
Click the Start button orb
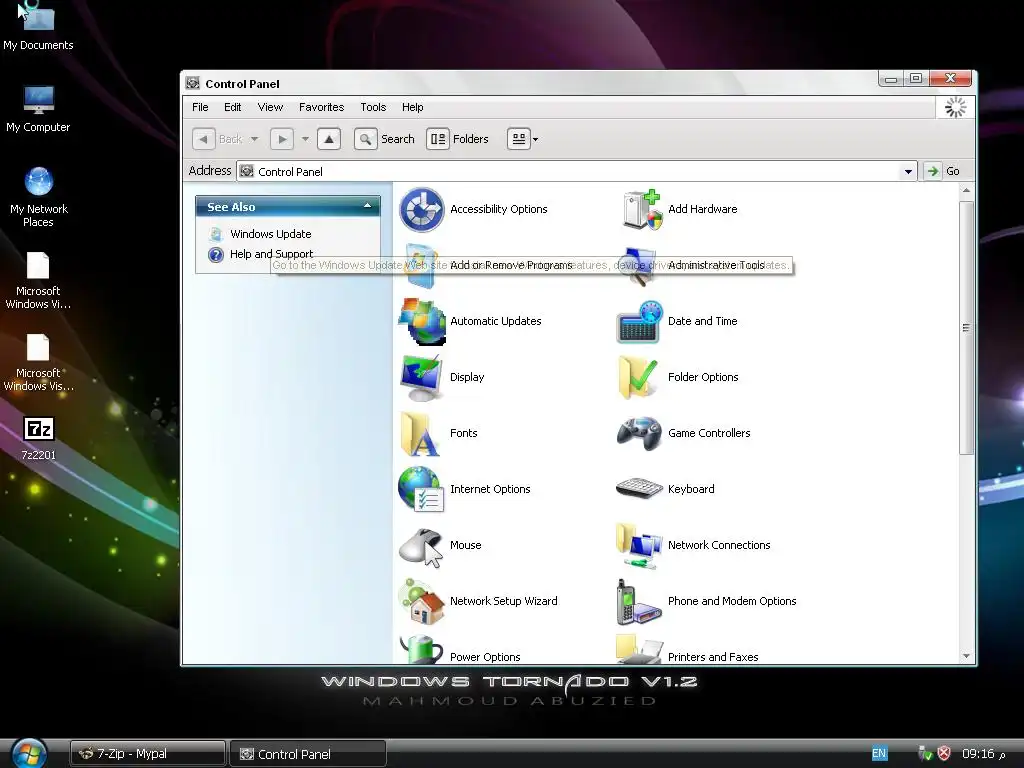tap(29, 753)
